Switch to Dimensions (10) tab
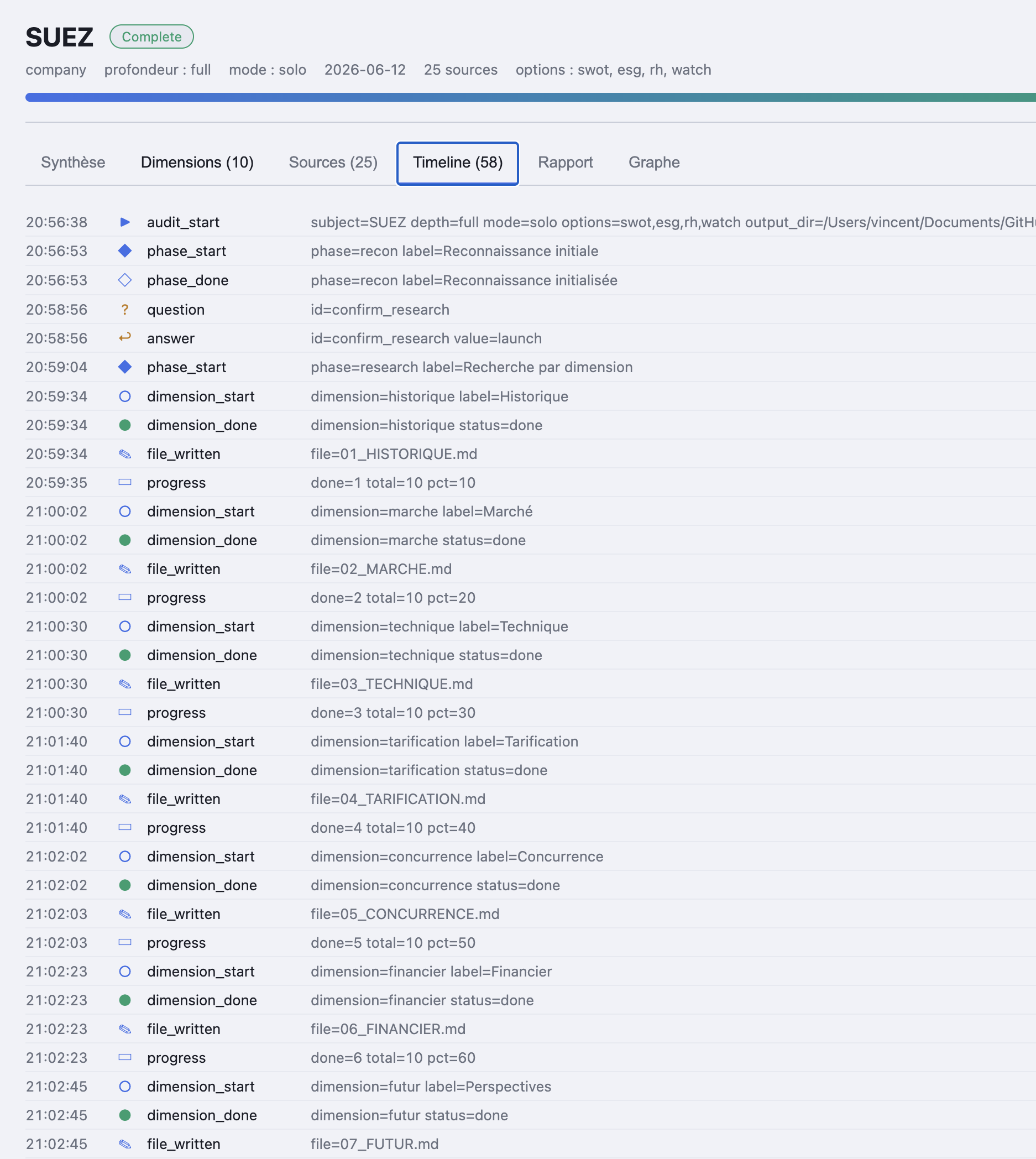This screenshot has width=1036, height=1159. tap(197, 163)
